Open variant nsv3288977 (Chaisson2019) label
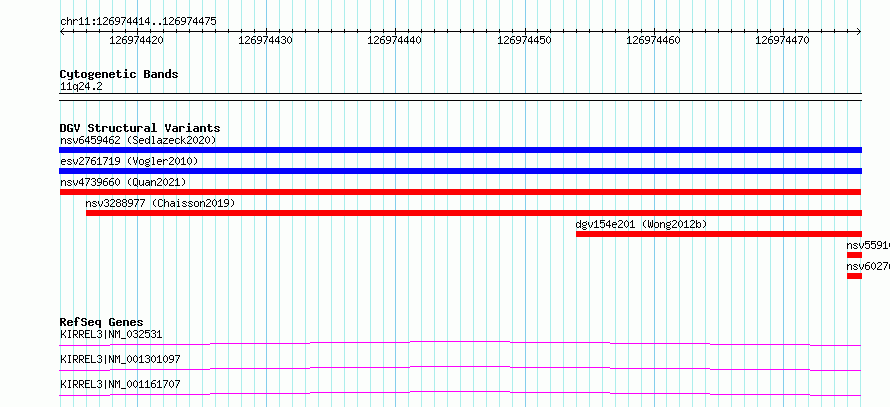Image resolution: width=890 pixels, height=407 pixels. point(160,203)
